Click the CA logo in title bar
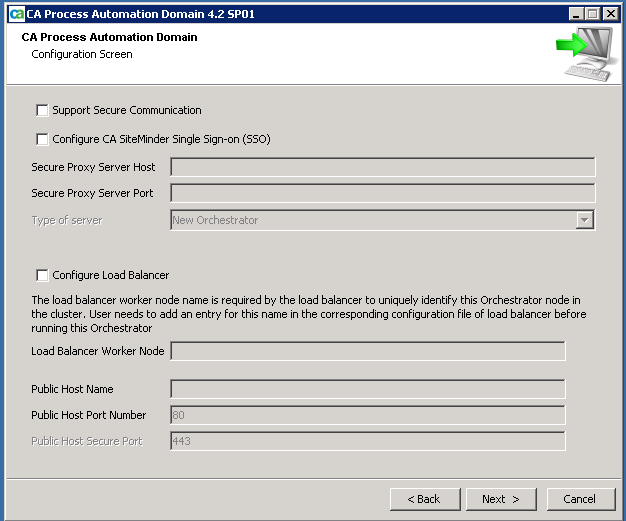The height and width of the screenshot is (521, 626). point(15,13)
